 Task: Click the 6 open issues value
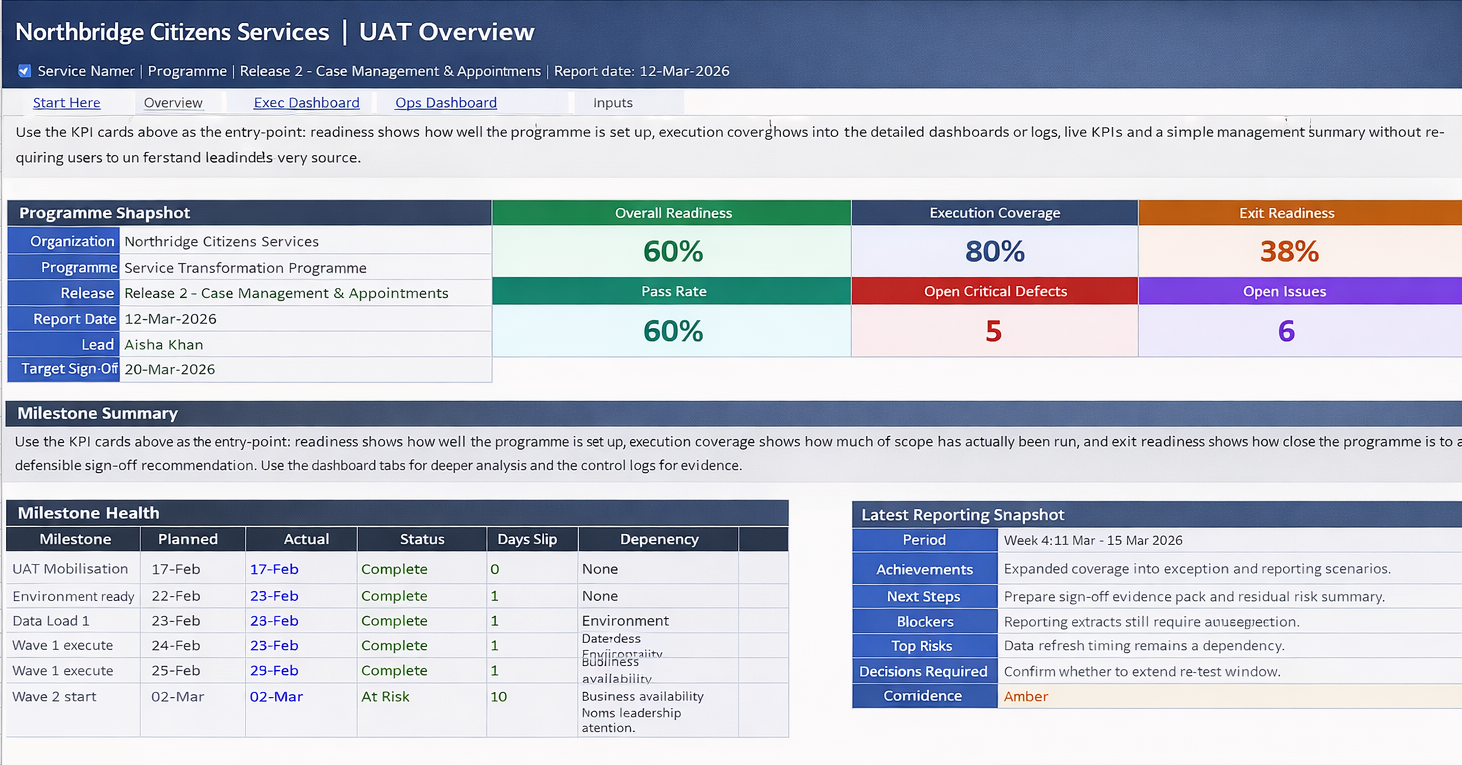1286,331
